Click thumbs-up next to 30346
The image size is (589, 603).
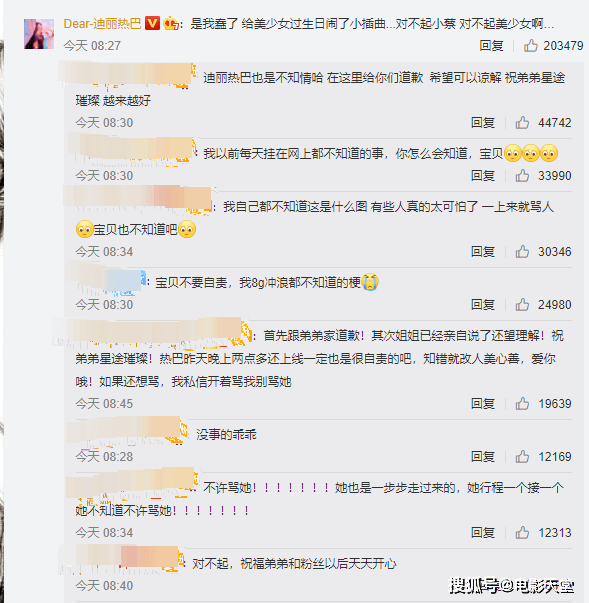[522, 252]
